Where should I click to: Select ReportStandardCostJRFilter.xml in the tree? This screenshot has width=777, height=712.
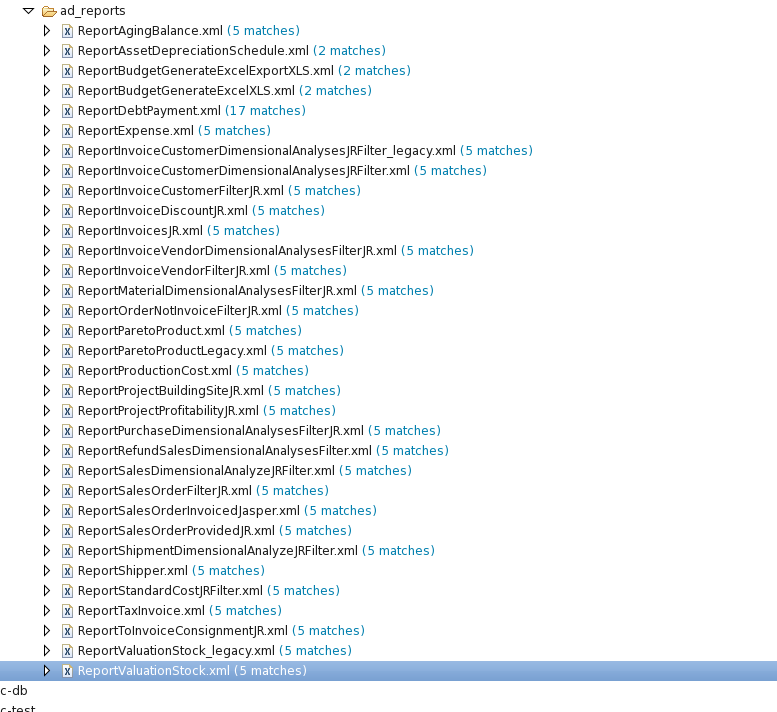coord(170,591)
